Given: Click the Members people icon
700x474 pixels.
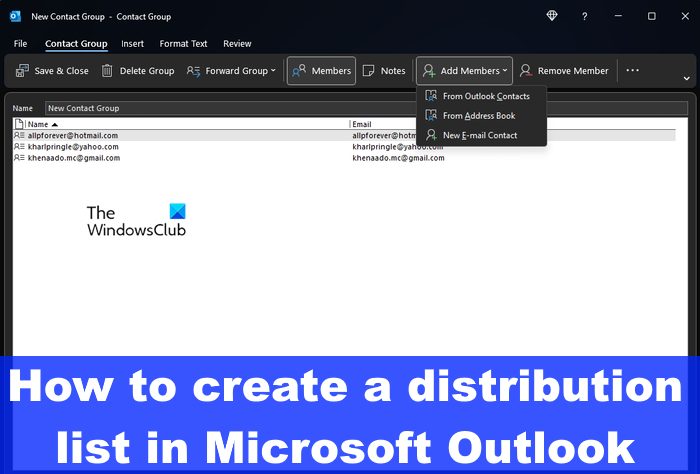Looking at the screenshot, I should click(x=299, y=71).
